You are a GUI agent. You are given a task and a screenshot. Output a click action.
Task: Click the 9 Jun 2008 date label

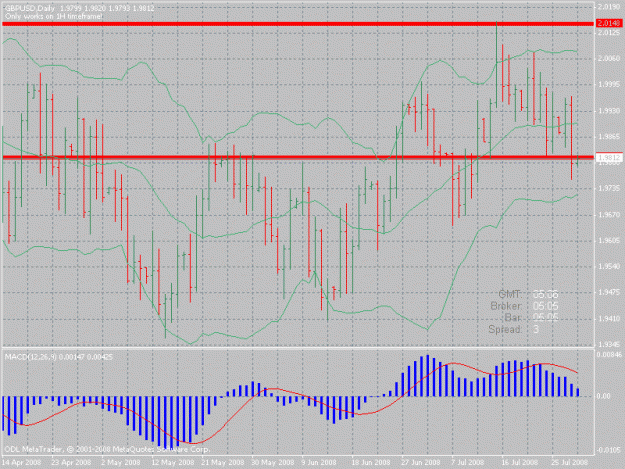[x=319, y=462]
